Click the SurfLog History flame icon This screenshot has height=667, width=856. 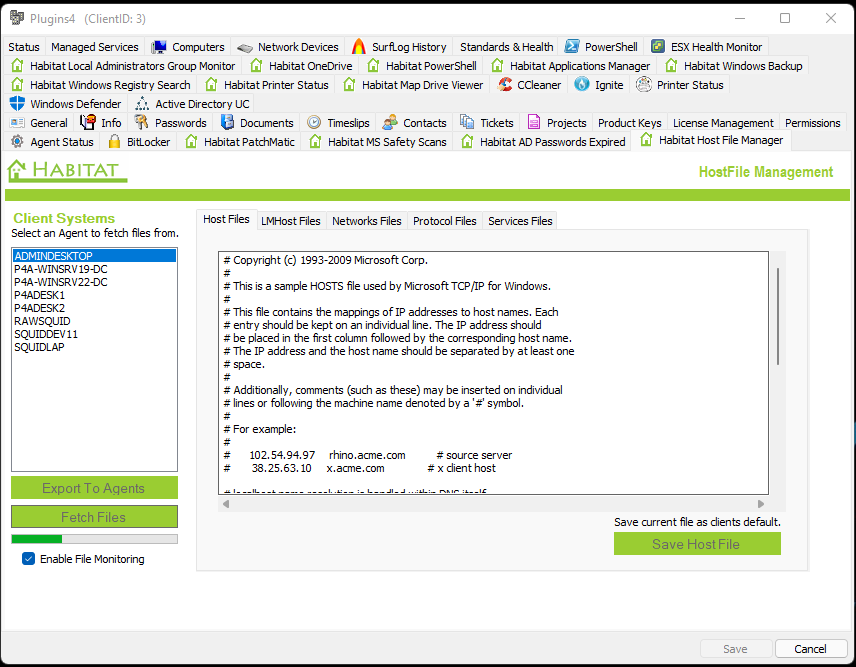point(359,46)
